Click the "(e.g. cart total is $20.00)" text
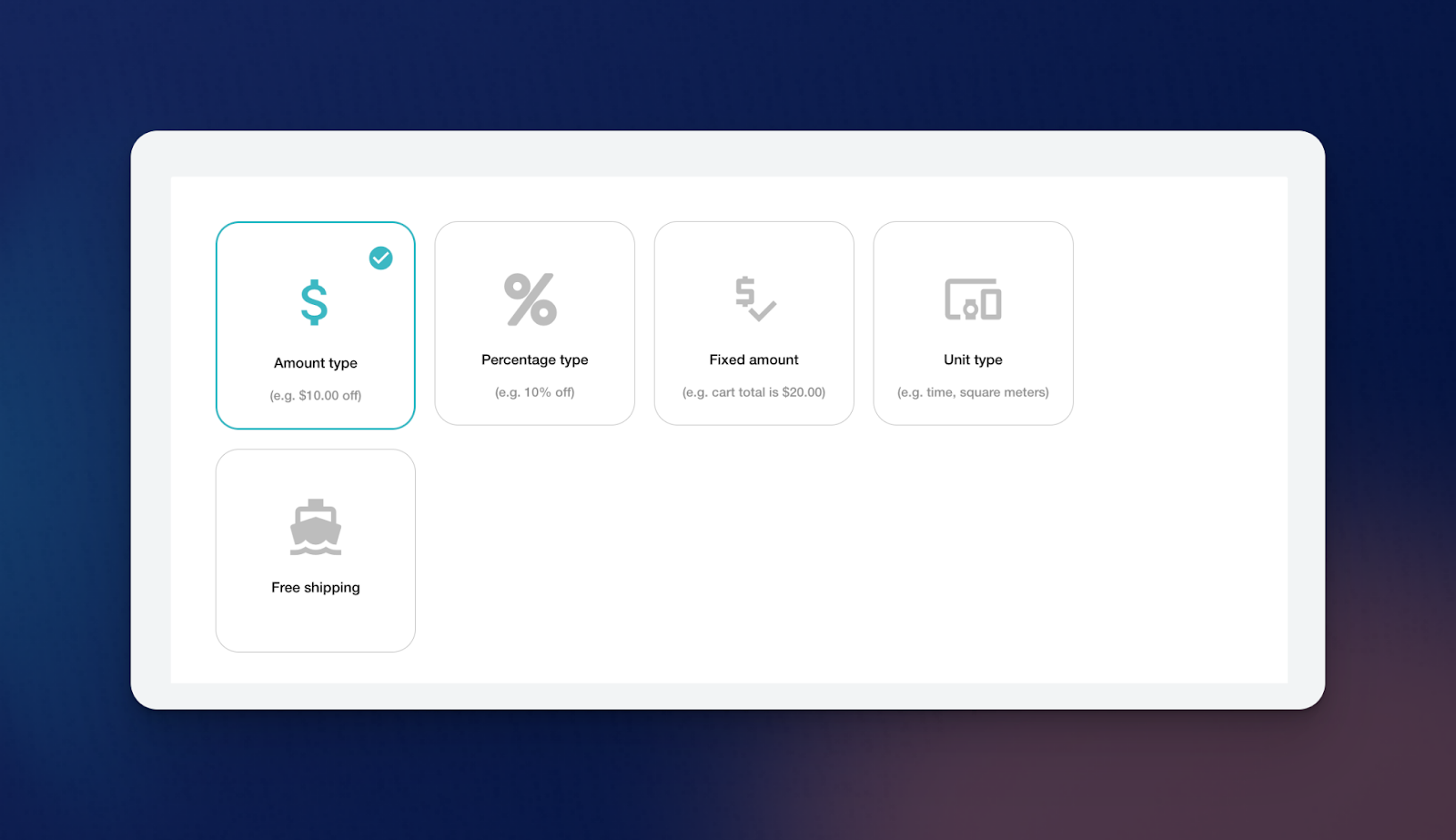This screenshot has width=1456, height=840. [x=753, y=392]
